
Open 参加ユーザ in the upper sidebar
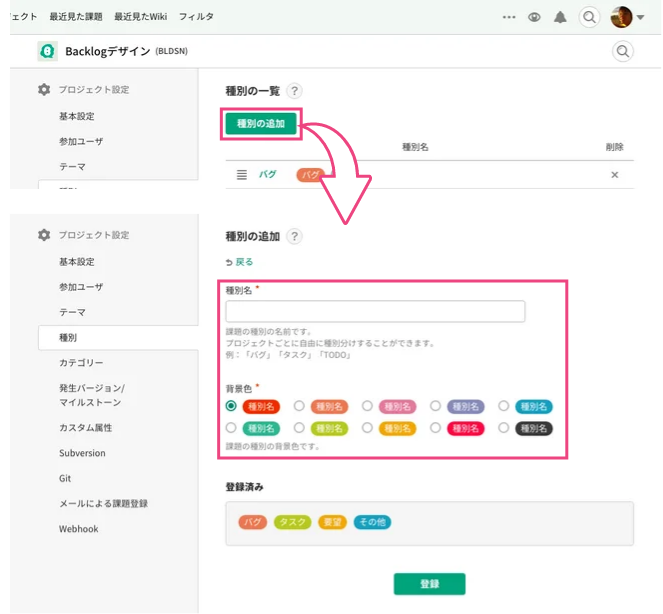(x=81, y=142)
